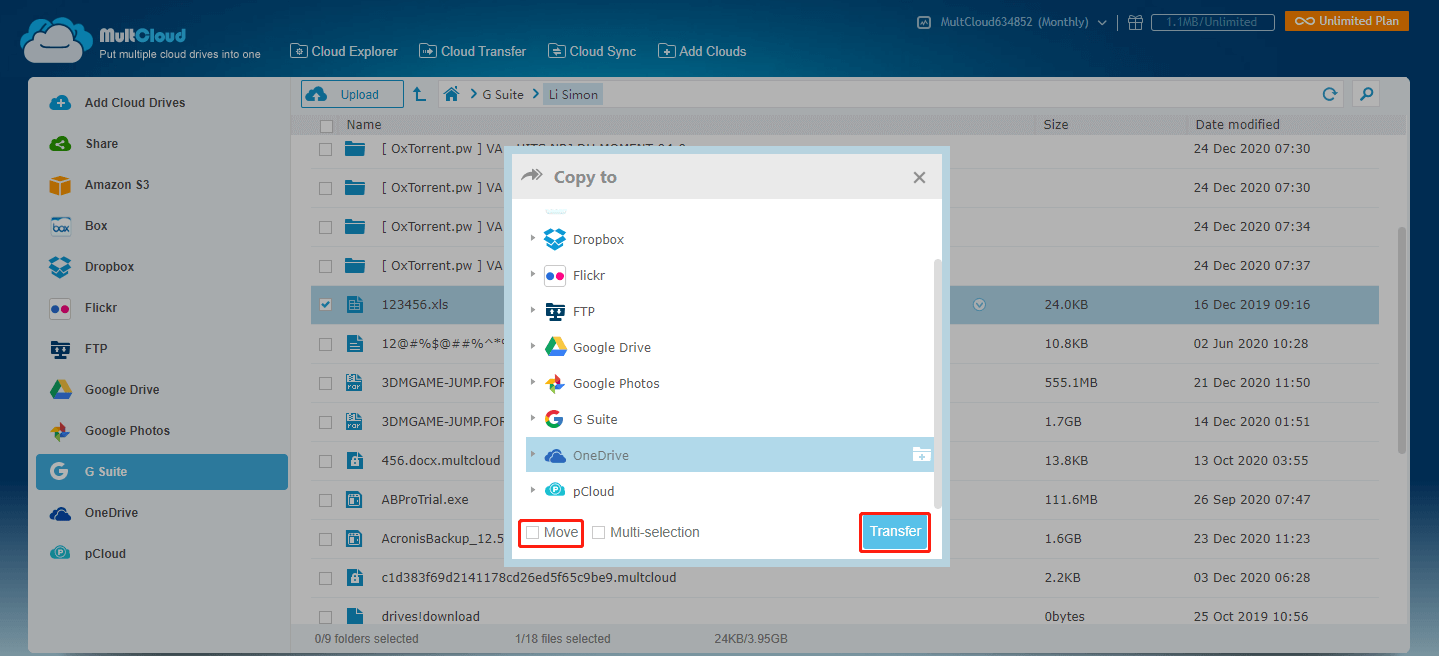1439x656 pixels.
Task: Click the Add Cloud Drives plus icon
Action: [x=60, y=103]
